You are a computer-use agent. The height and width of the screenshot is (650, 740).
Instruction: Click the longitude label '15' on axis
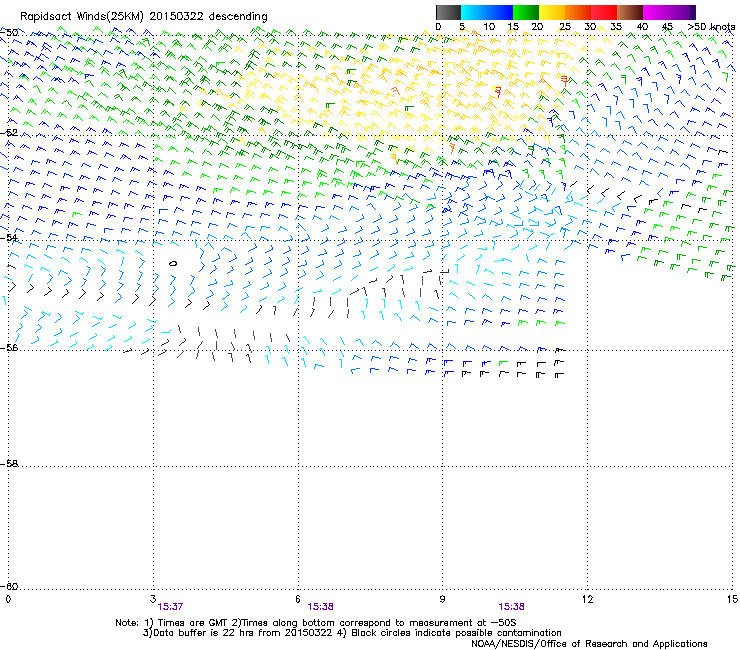click(732, 599)
